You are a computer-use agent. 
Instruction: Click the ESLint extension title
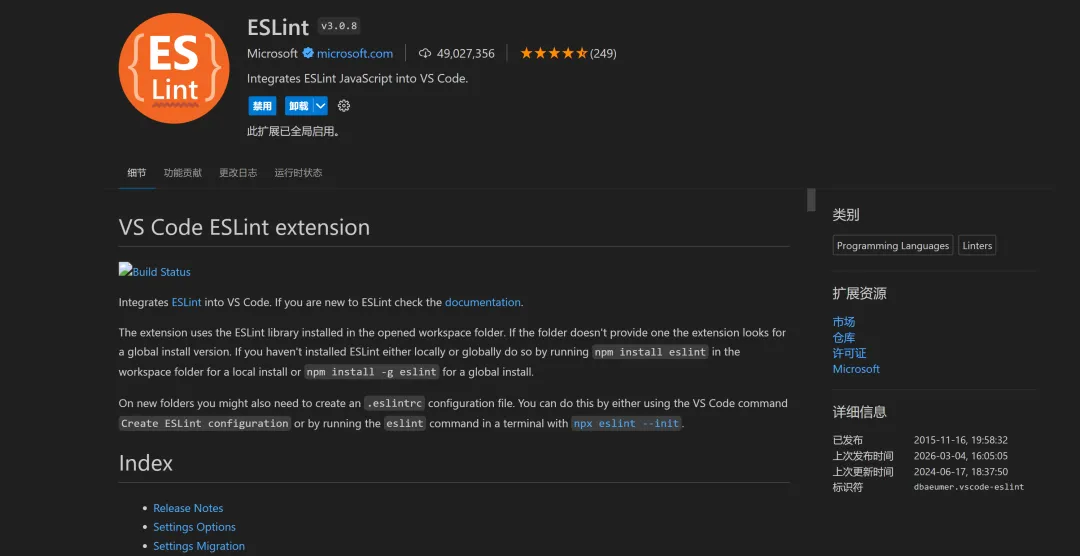278,27
